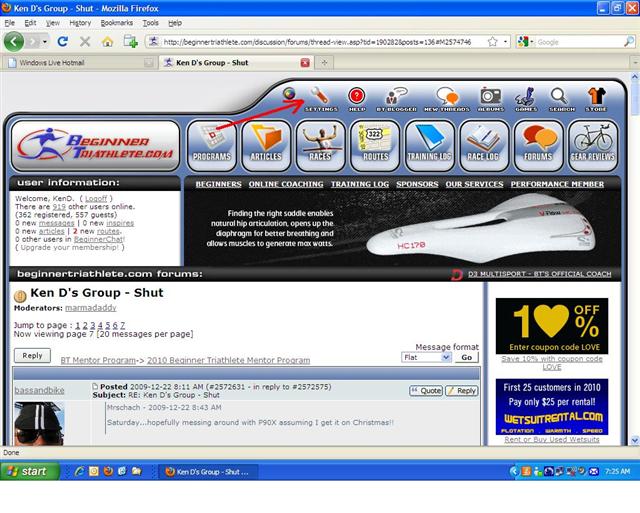Open 2010 Beginner Triathlete Mentor Program link
Viewport: 640px width, 513px height.
(229, 360)
